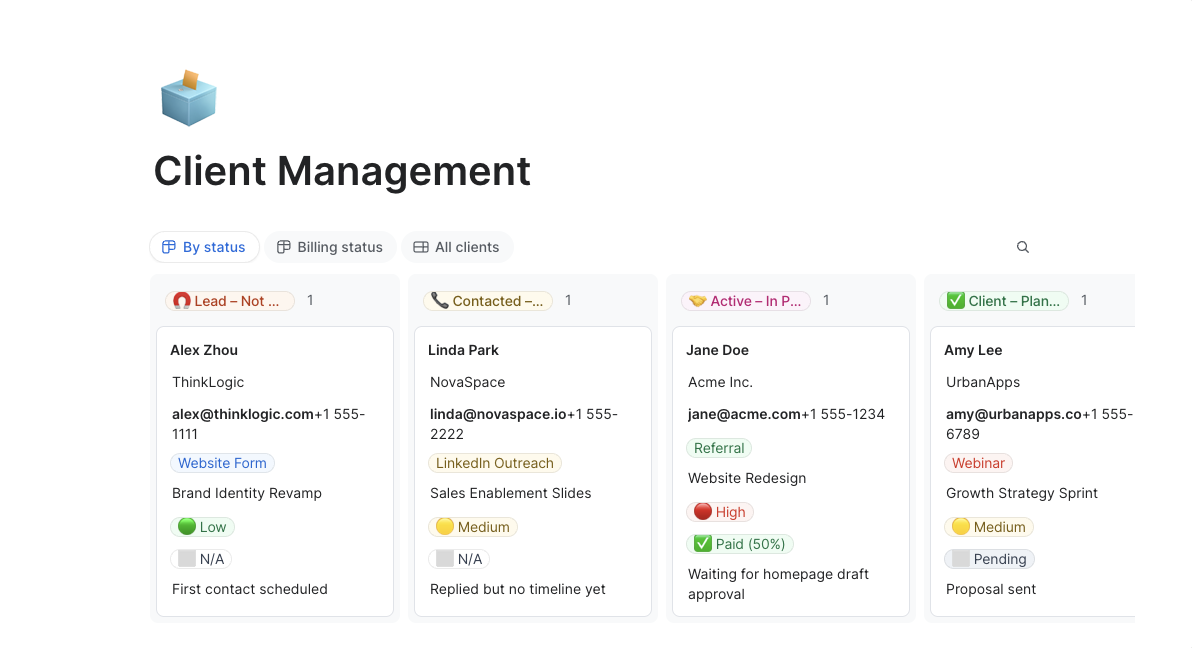The image size is (1192, 648).
Task: Click the Paid (50%) checkmark tag
Action: pos(740,544)
